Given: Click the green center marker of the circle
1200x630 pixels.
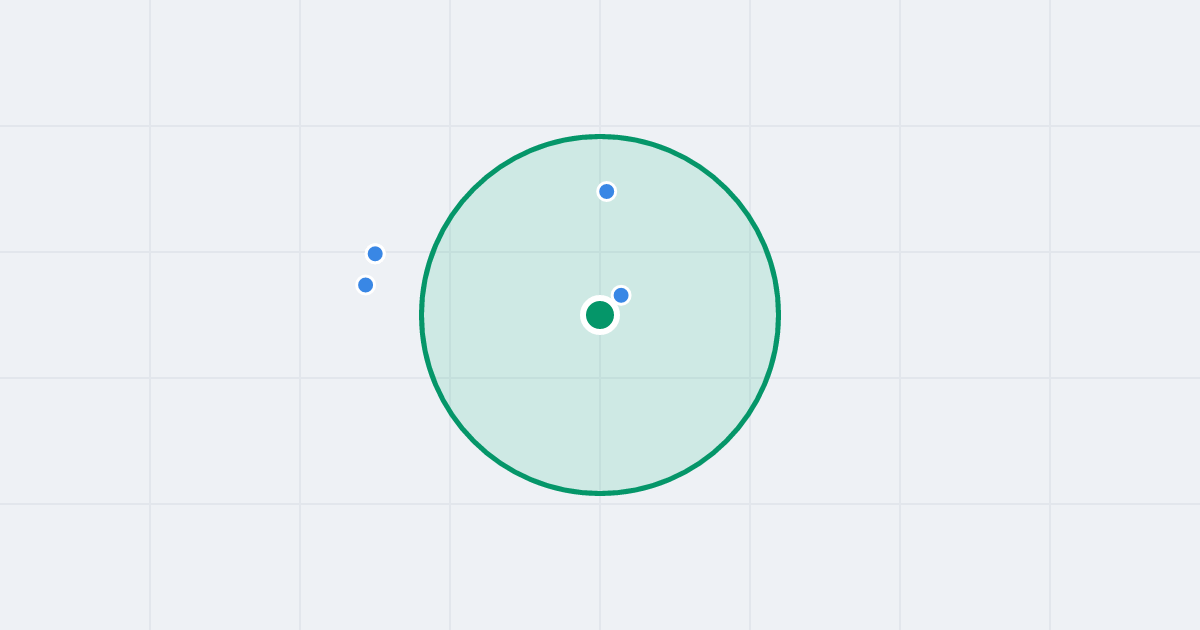Looking at the screenshot, I should pos(600,315).
